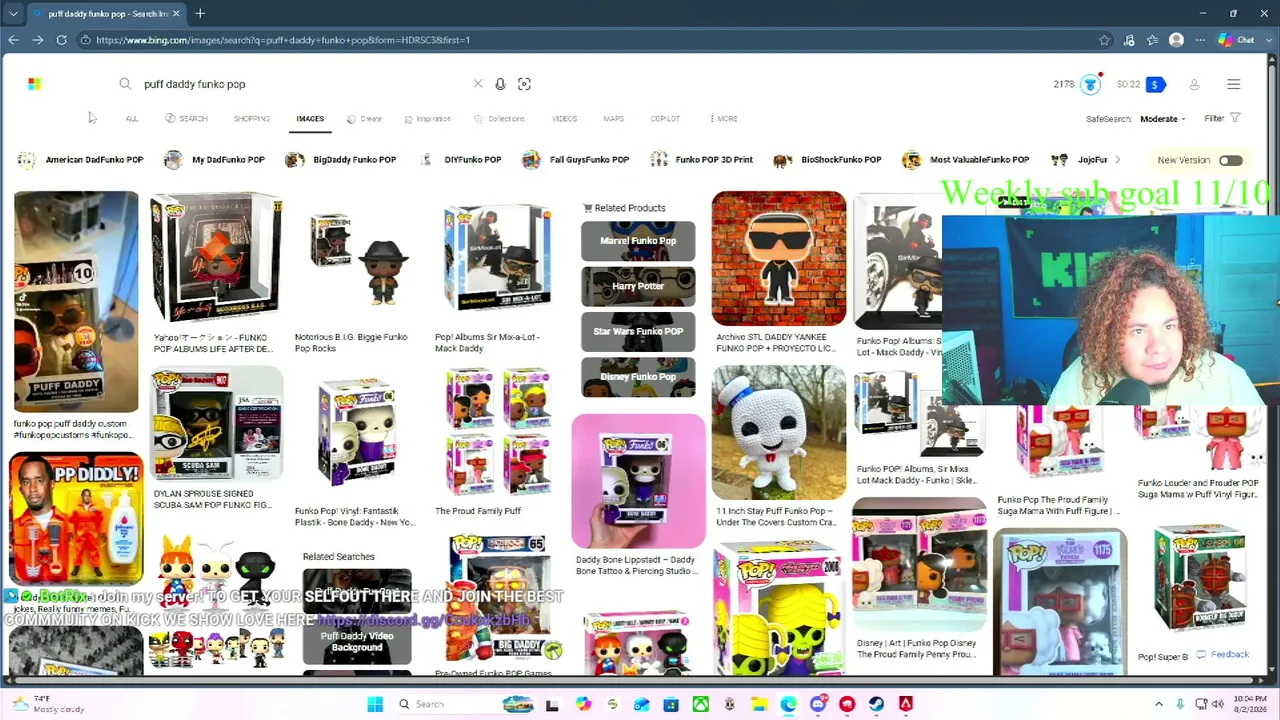Open the blue cashback dollar tag
Image resolution: width=1280 pixels, height=720 pixels.
point(1155,84)
